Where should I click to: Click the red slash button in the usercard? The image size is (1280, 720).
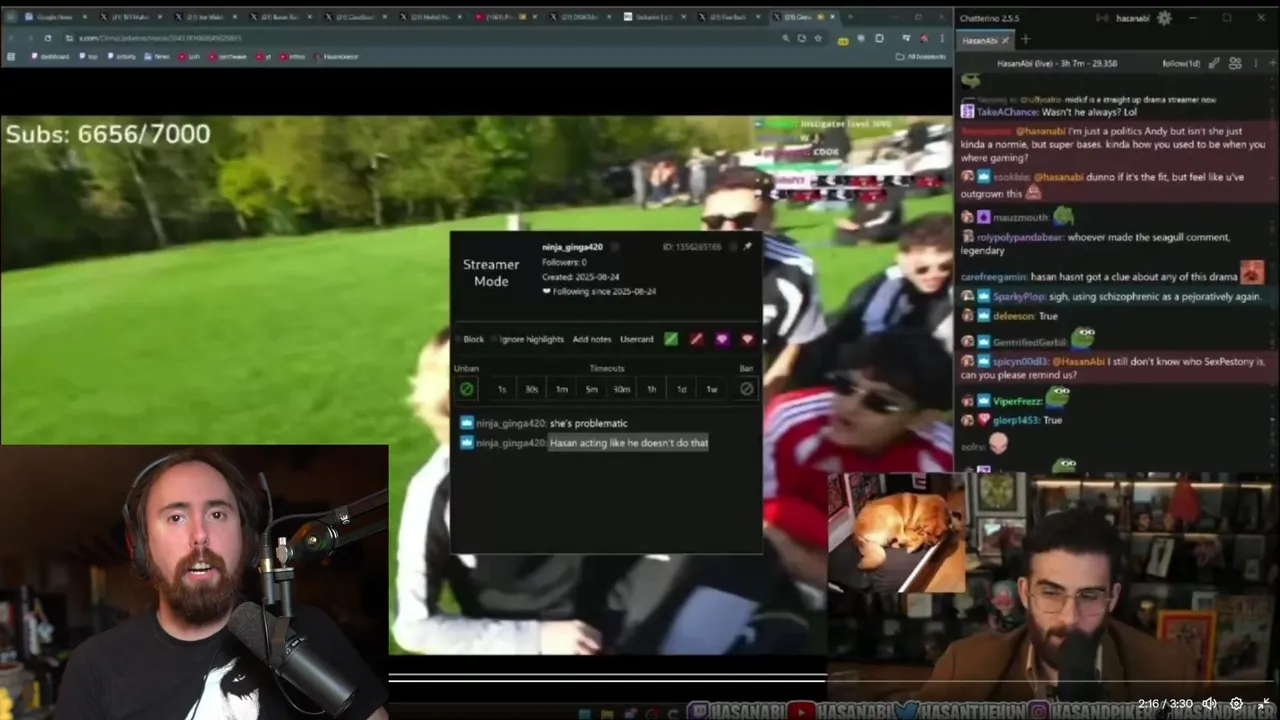pyautogui.click(x=696, y=339)
